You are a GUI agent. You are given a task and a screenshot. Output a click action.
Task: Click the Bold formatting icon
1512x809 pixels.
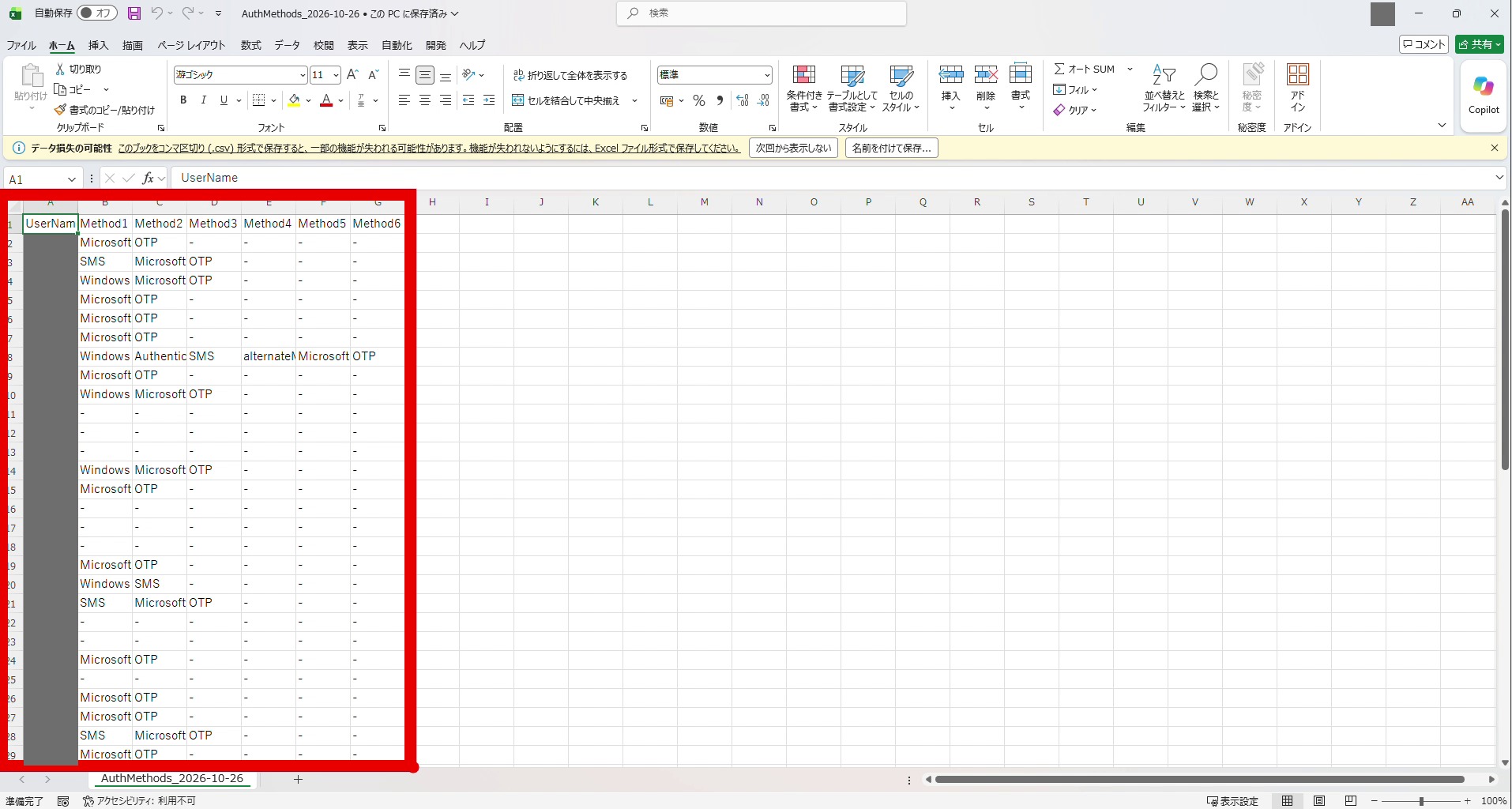click(183, 100)
